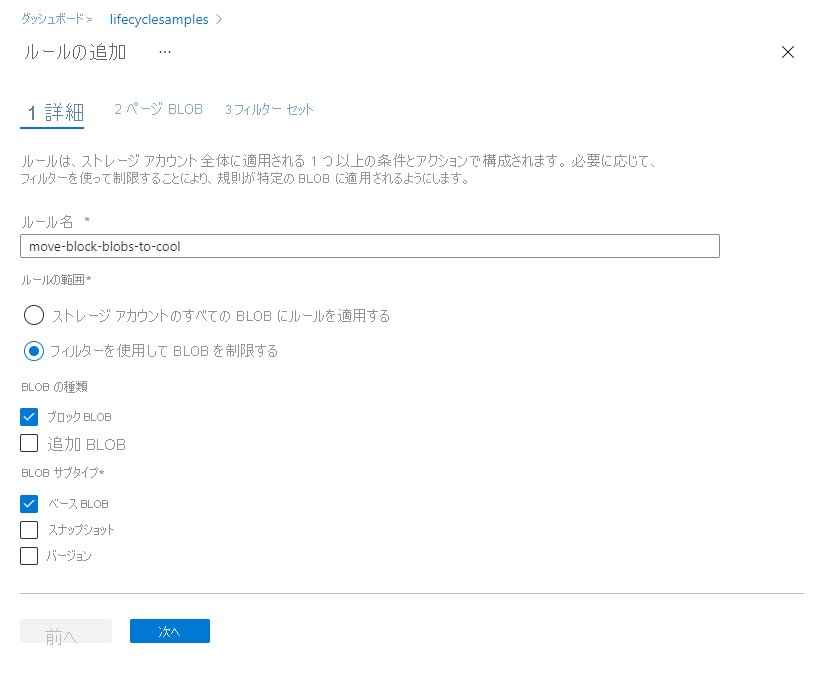Screen dimensions: 823x673
Task: Click the 次へ button
Action: click(169, 631)
